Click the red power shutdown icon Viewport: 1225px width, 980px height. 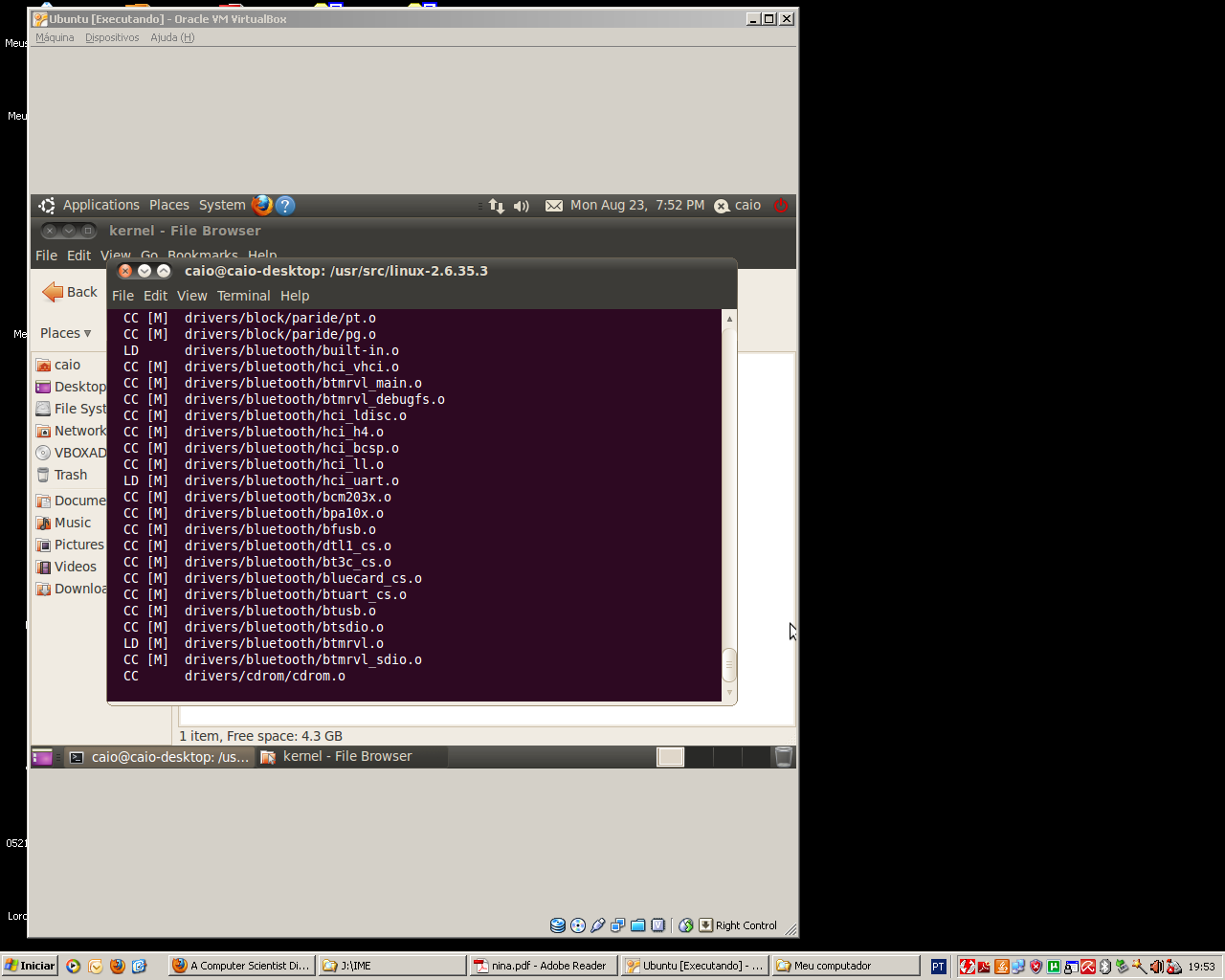pyautogui.click(x=781, y=206)
